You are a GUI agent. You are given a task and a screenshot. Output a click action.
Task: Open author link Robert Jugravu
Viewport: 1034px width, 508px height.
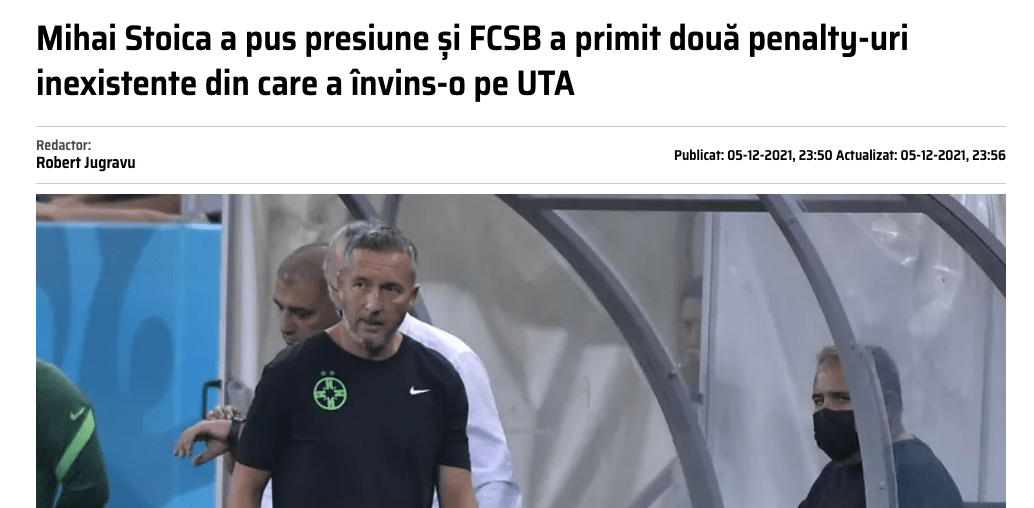(x=86, y=163)
